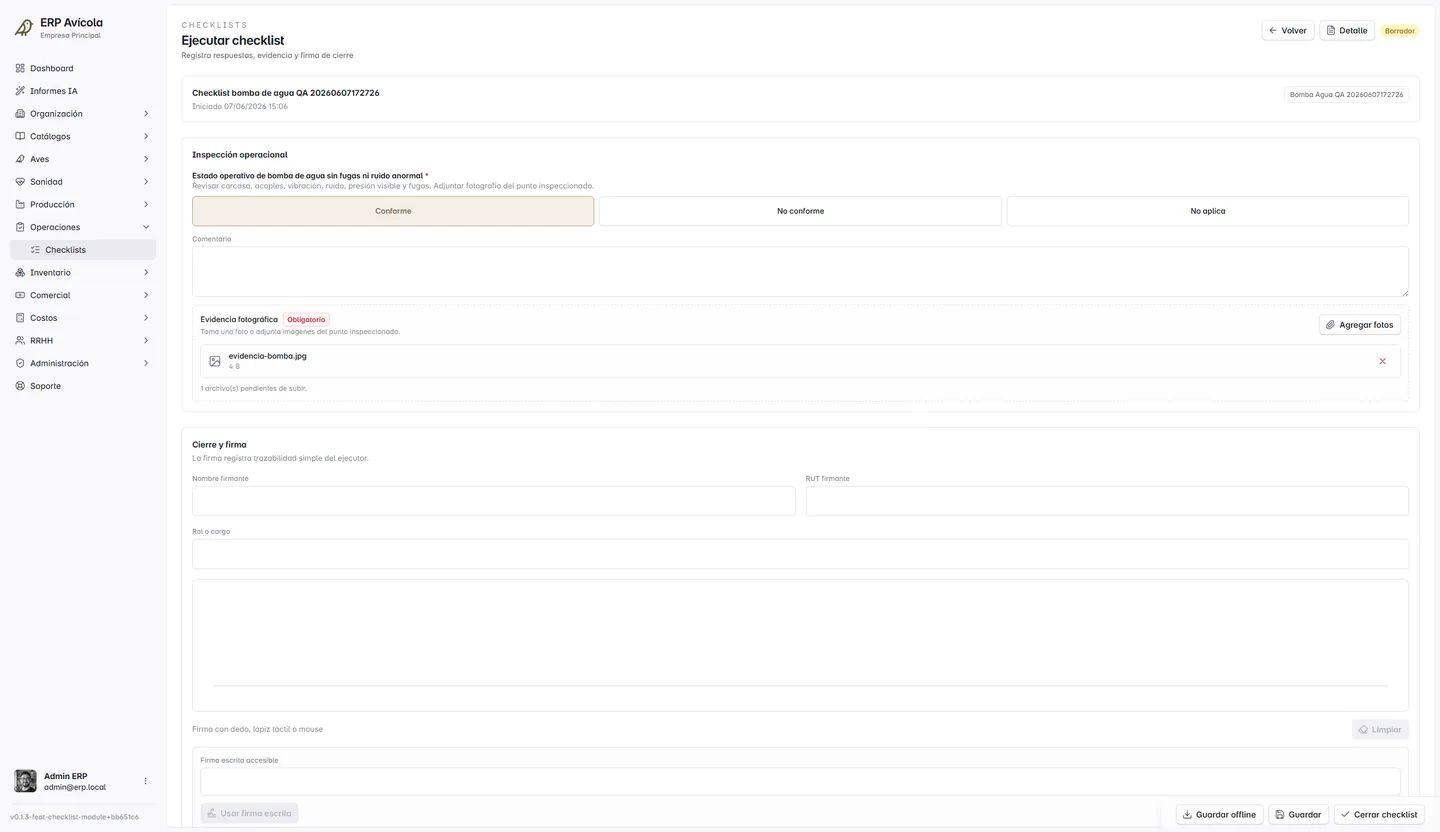Open the Dashboard menu item
The width and height of the screenshot is (1440, 832).
(x=83, y=68)
